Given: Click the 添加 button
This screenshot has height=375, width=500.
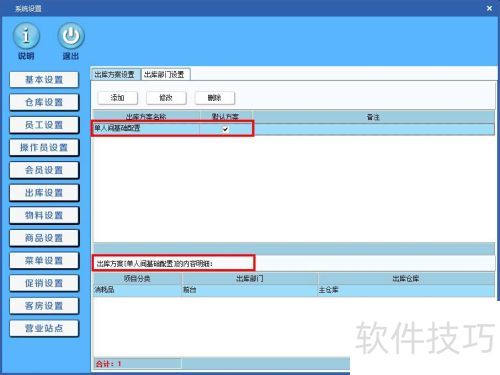Looking at the screenshot, I should (x=118, y=98).
